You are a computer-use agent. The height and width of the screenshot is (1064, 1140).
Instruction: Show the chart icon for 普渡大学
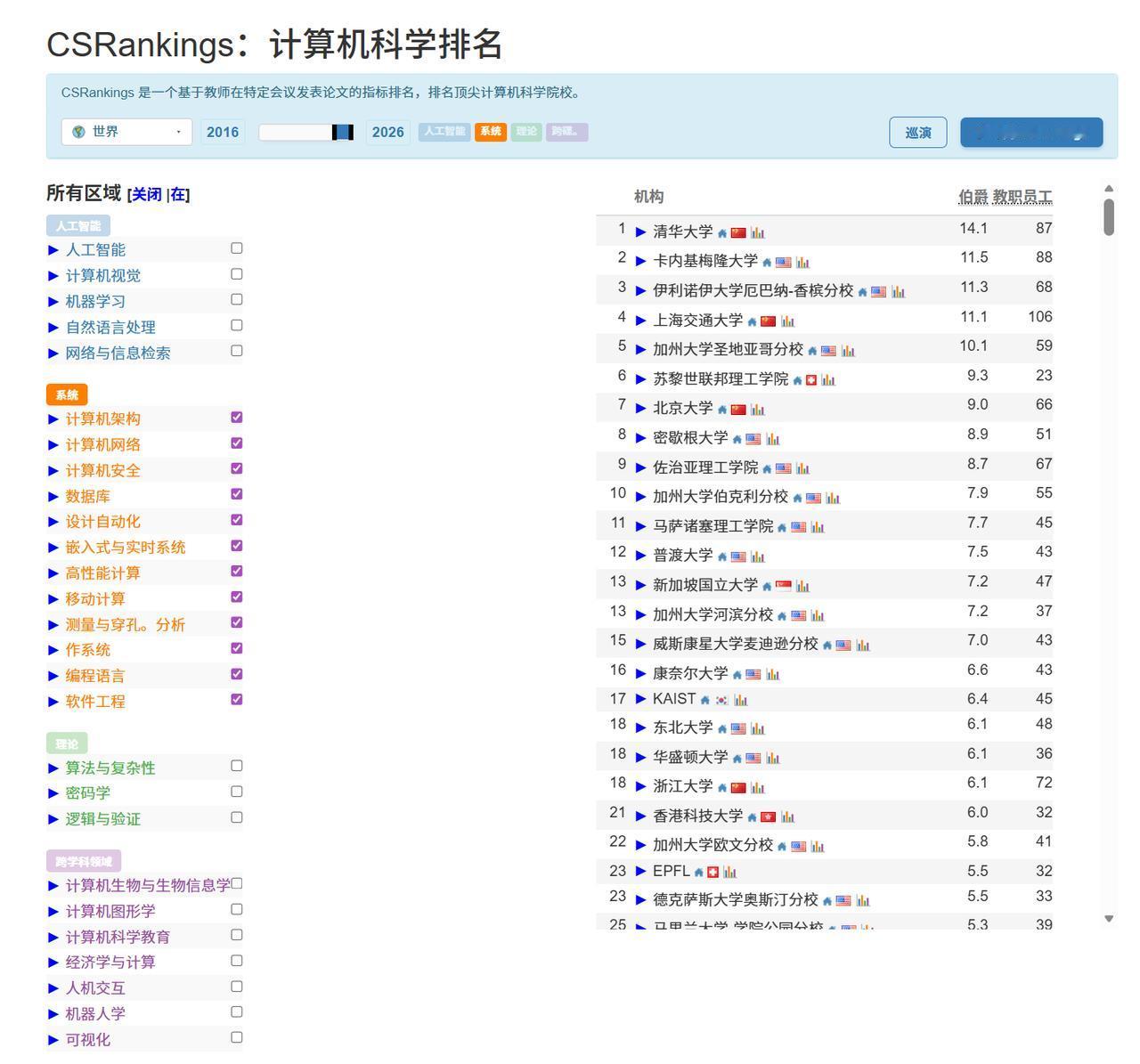(758, 556)
